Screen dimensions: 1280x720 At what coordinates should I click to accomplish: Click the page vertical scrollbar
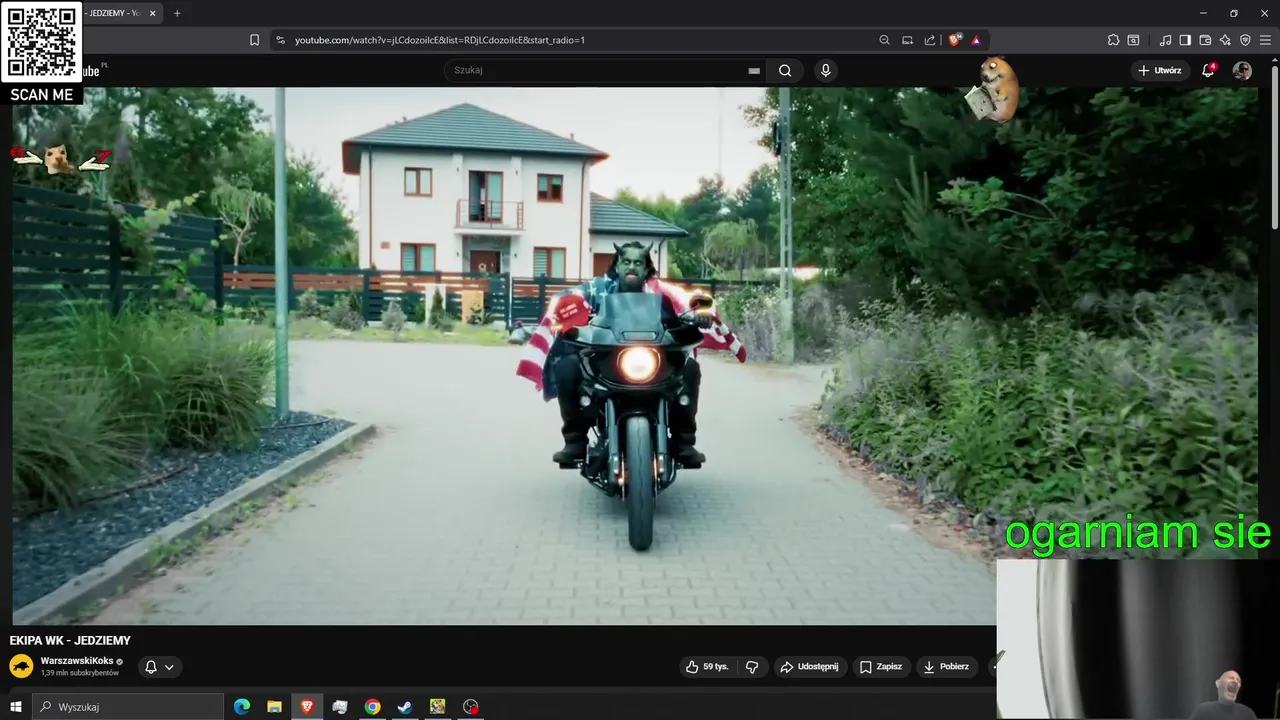[x=1275, y=150]
